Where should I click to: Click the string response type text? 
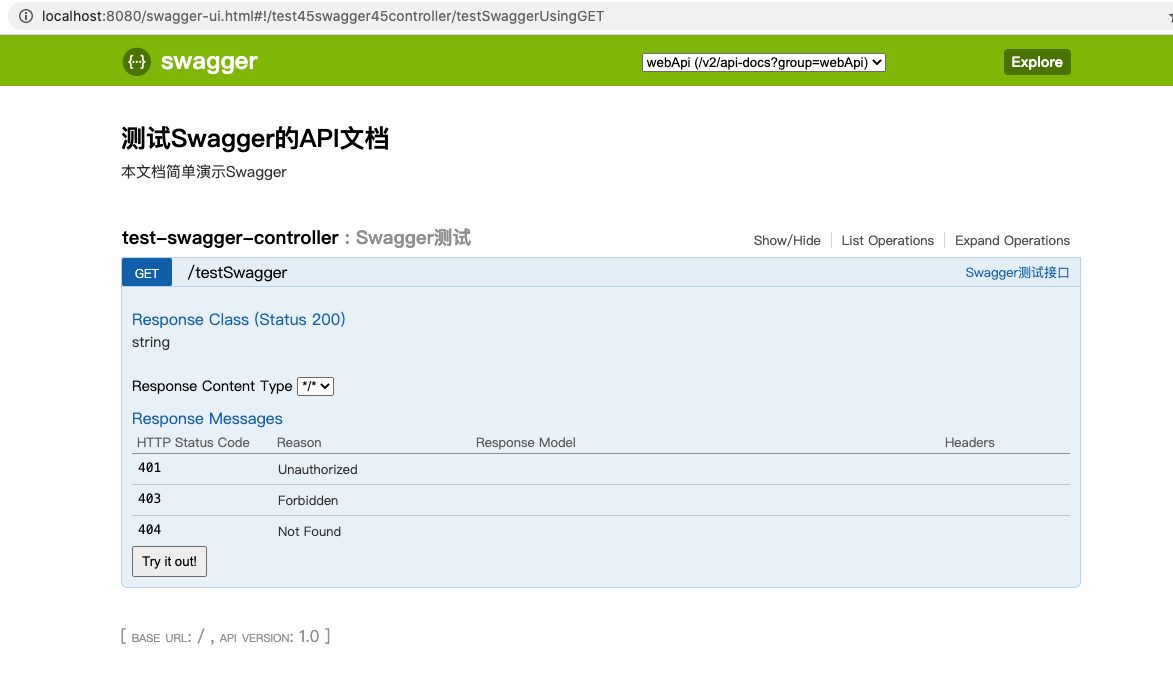[150, 343]
